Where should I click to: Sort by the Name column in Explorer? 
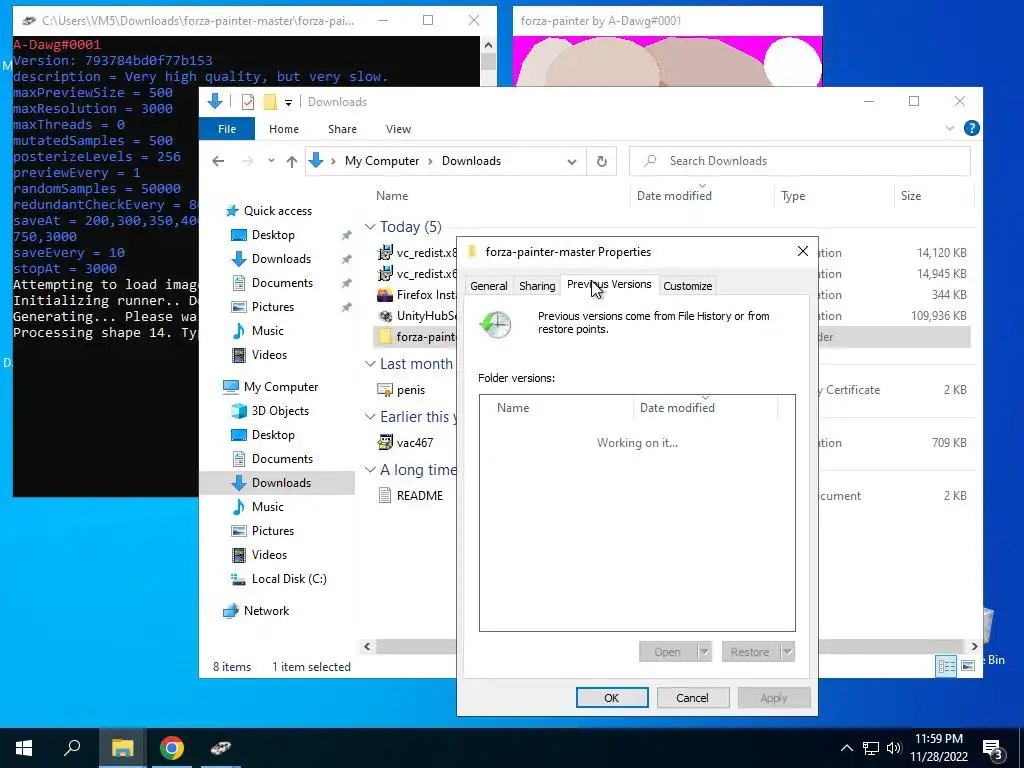click(x=392, y=196)
